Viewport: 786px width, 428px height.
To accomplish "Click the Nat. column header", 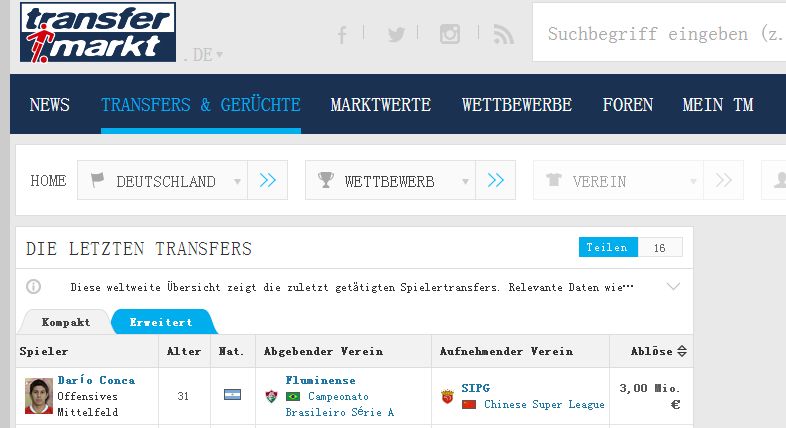I will 231,351.
